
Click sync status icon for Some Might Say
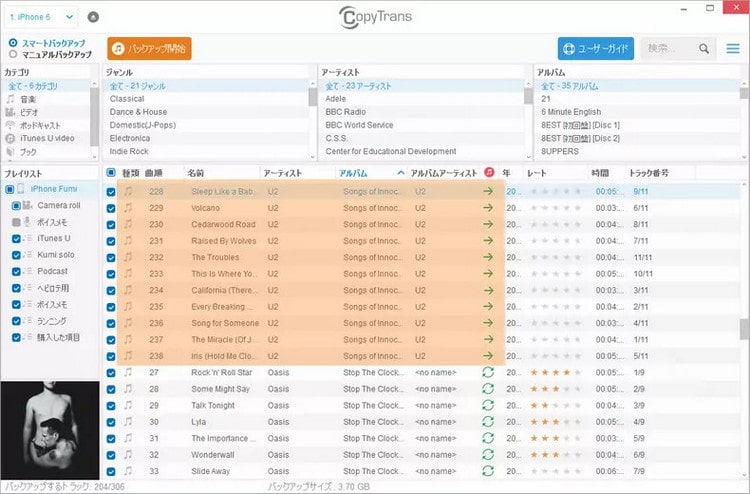click(488, 389)
